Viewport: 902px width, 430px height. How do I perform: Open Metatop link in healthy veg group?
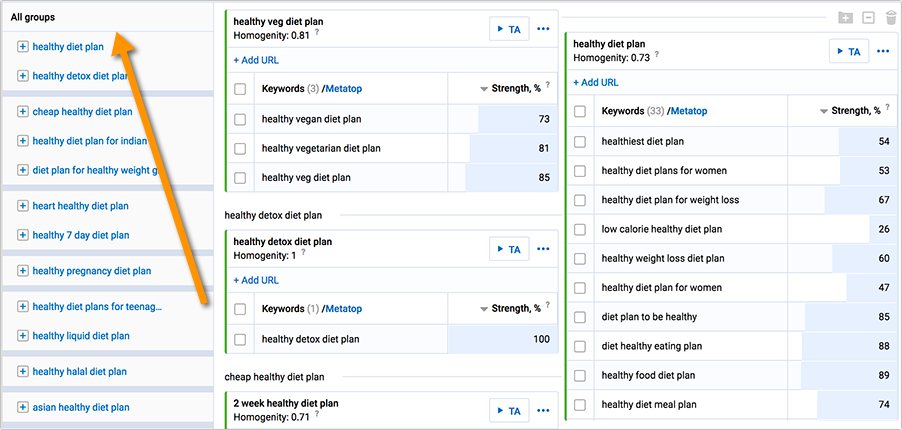(x=344, y=89)
